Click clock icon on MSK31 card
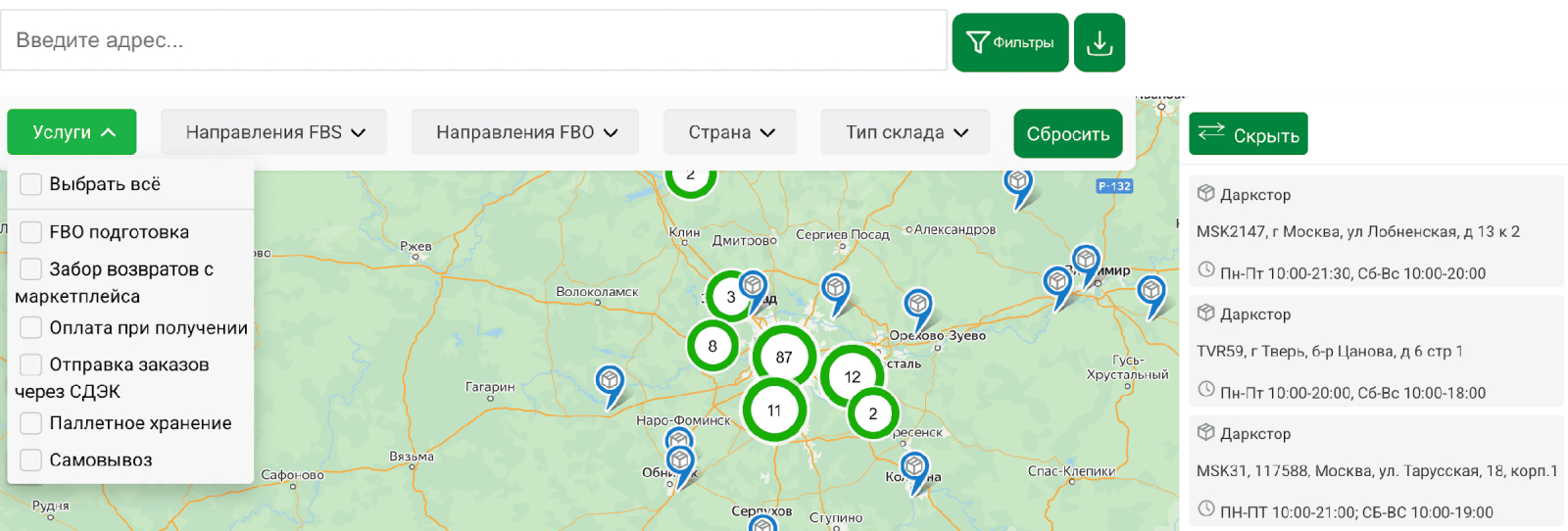Screen dimensions: 1568x531 coord(1206,509)
